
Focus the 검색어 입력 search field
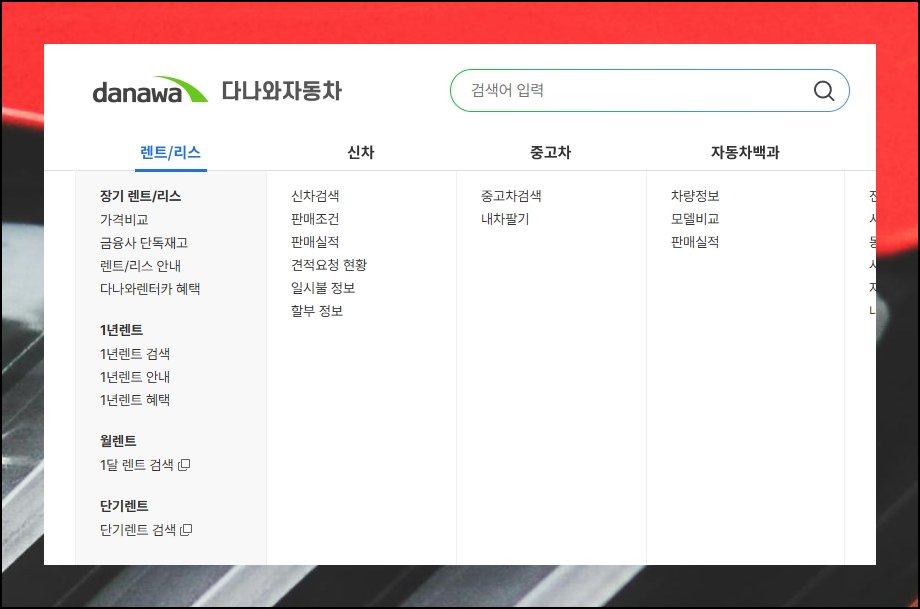click(650, 90)
